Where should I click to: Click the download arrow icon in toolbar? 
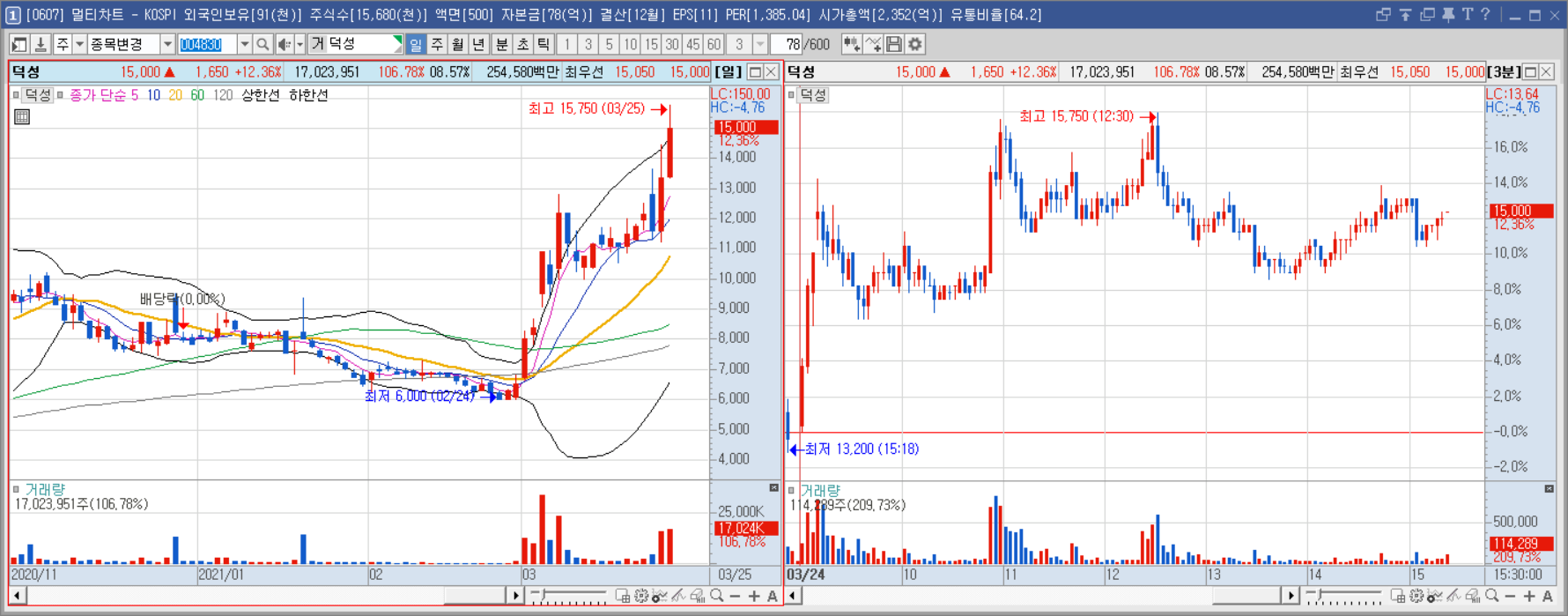click(41, 44)
